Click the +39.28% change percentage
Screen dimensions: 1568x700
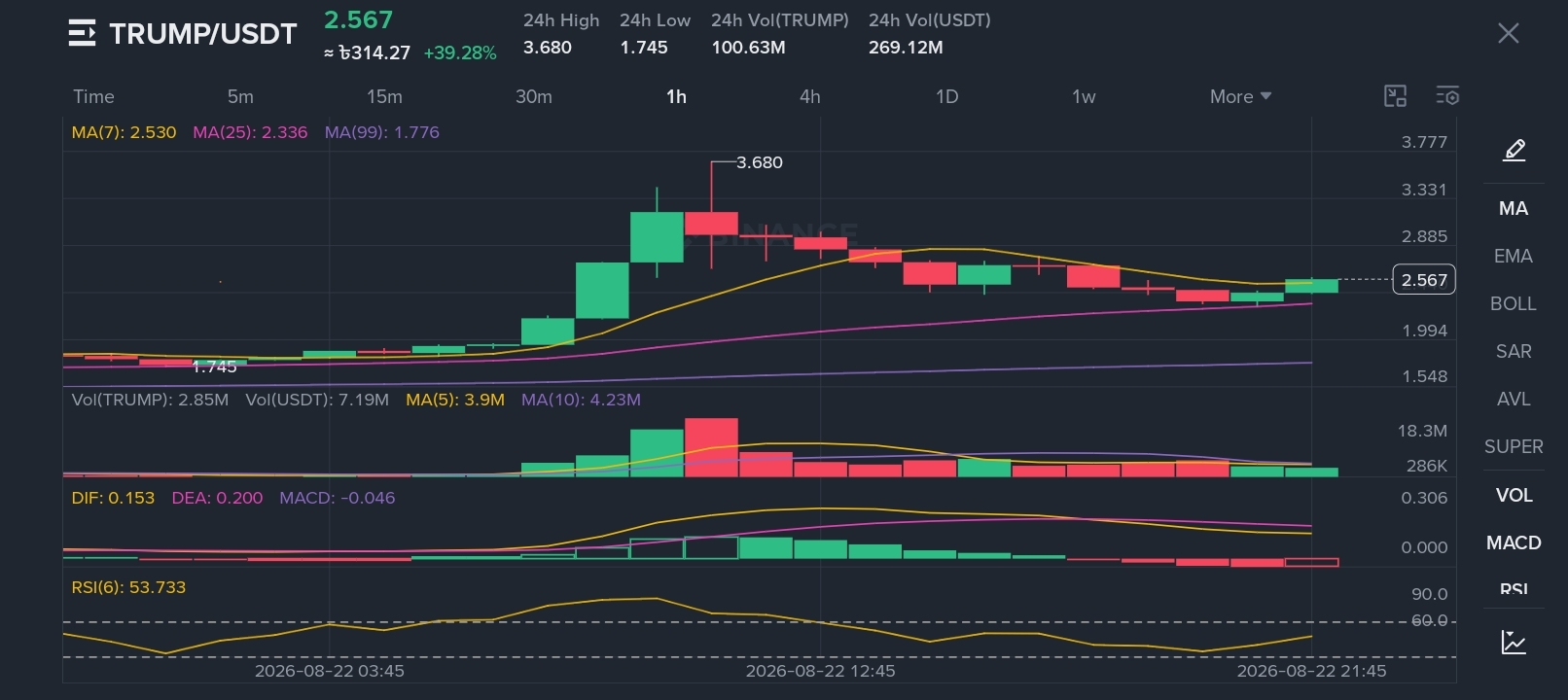coord(460,53)
